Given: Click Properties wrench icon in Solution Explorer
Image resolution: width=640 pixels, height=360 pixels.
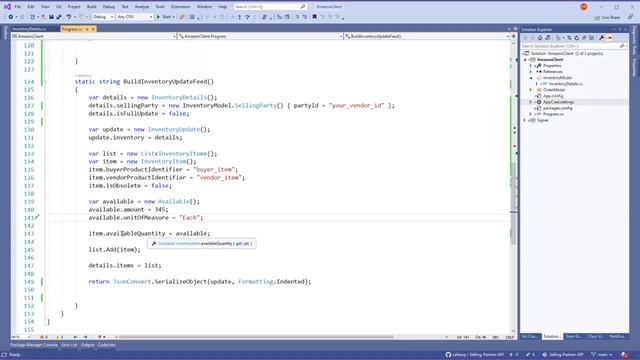Looking at the screenshot, I should 601,38.
